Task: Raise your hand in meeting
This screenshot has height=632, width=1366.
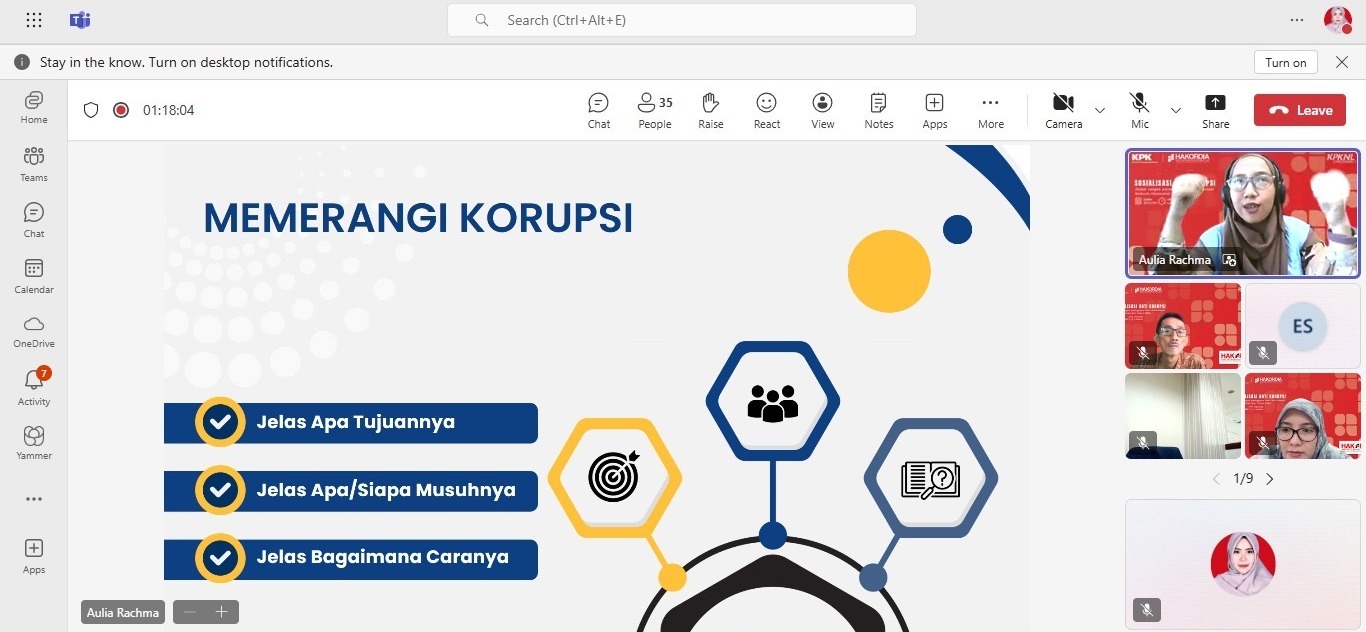Action: click(710, 110)
